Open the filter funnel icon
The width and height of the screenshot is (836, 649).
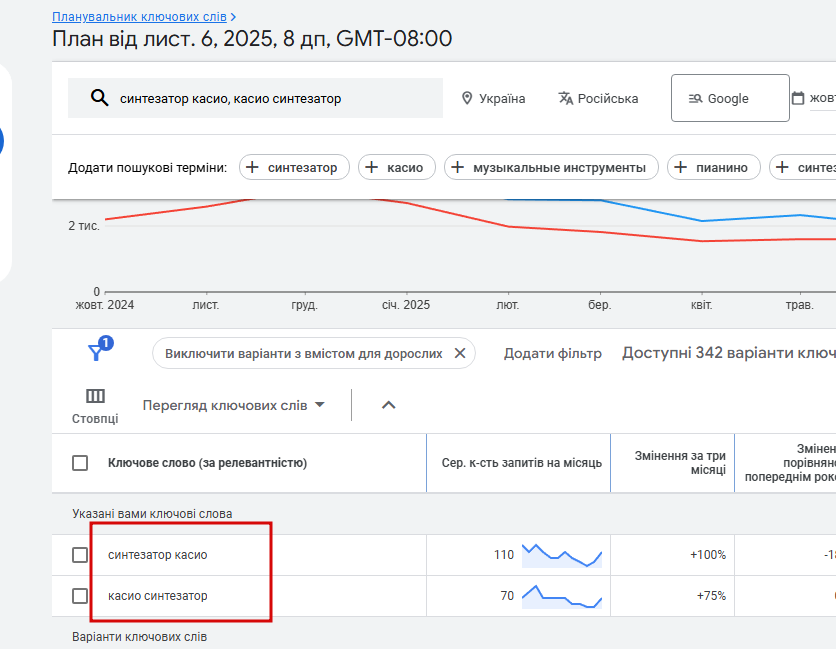97,351
